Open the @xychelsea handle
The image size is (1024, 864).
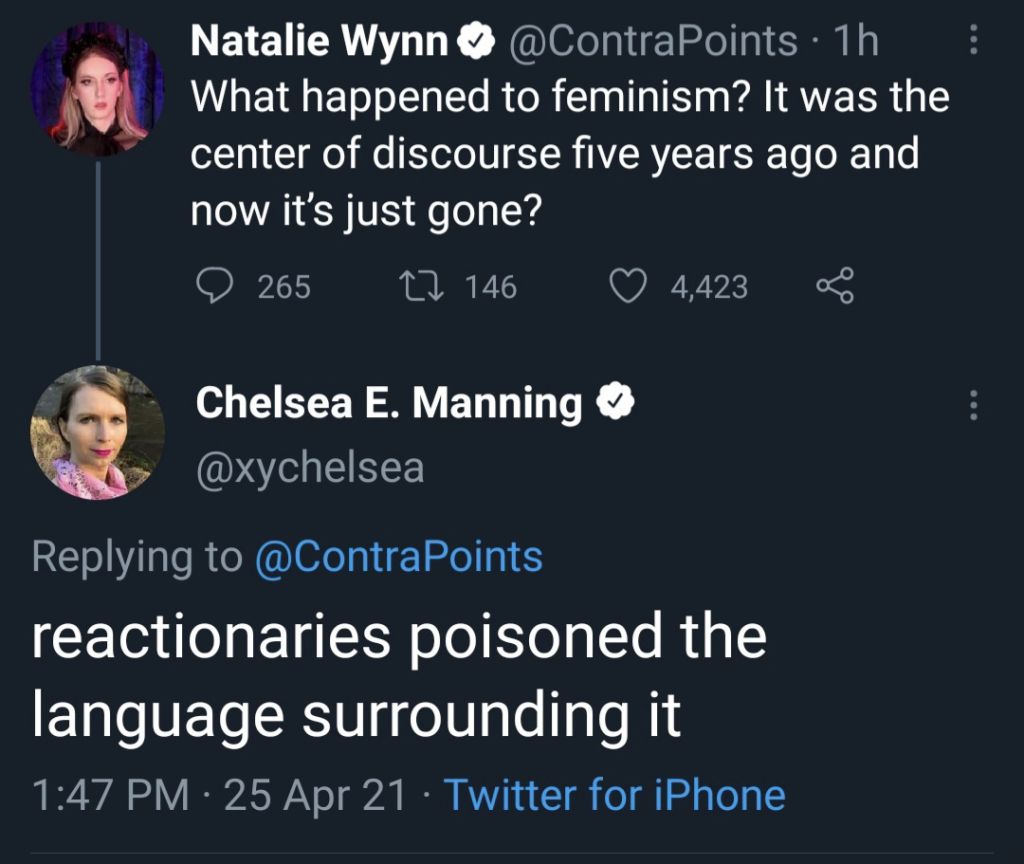310,467
